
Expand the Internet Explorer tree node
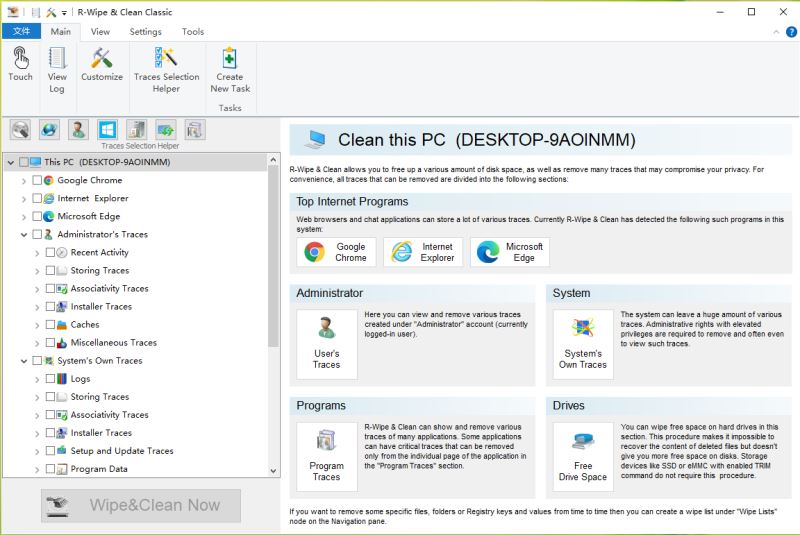point(23,199)
